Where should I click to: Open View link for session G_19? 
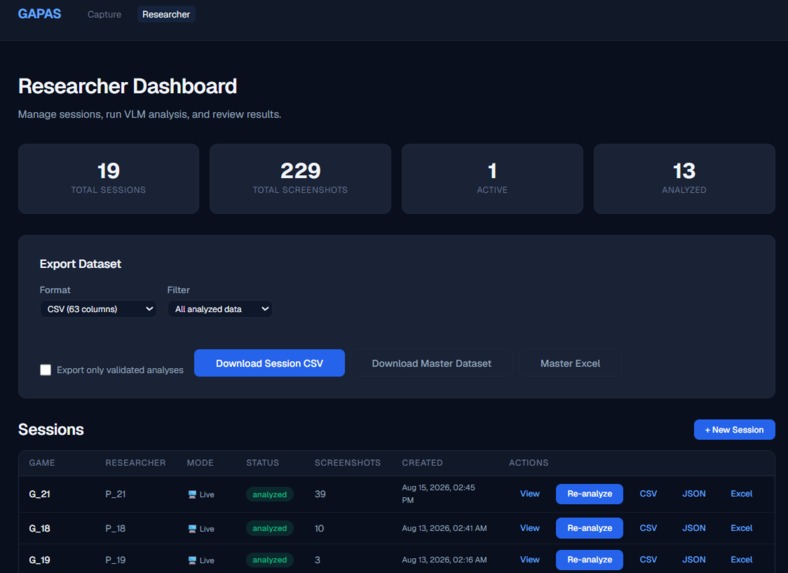(530, 559)
